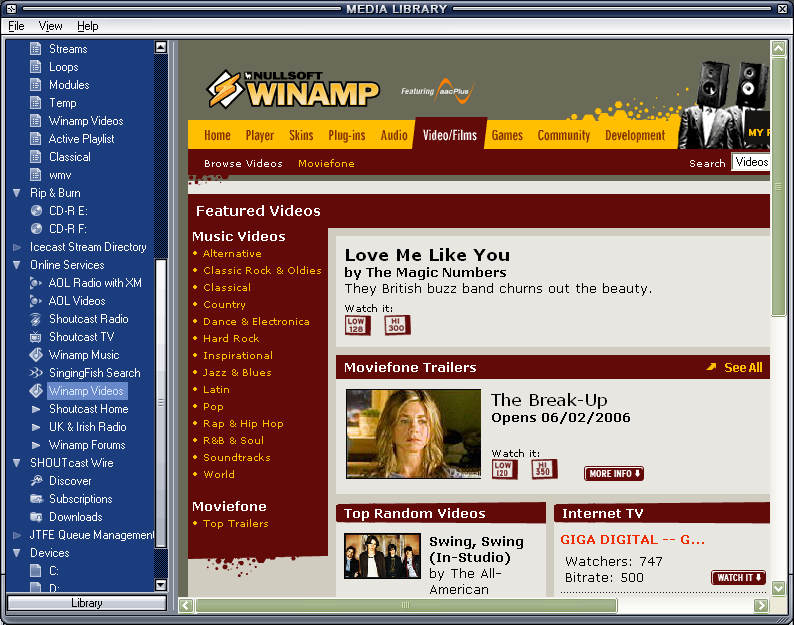Click the Downloads folder icon
The image size is (794, 625).
click(36, 517)
